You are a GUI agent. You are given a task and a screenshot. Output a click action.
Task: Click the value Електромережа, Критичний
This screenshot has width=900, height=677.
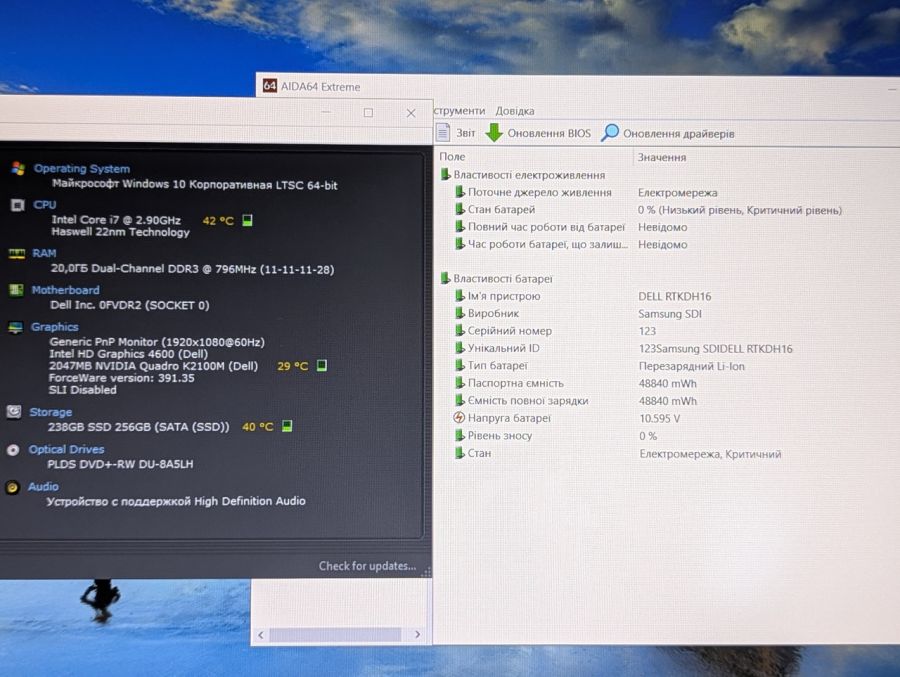[x=710, y=454]
